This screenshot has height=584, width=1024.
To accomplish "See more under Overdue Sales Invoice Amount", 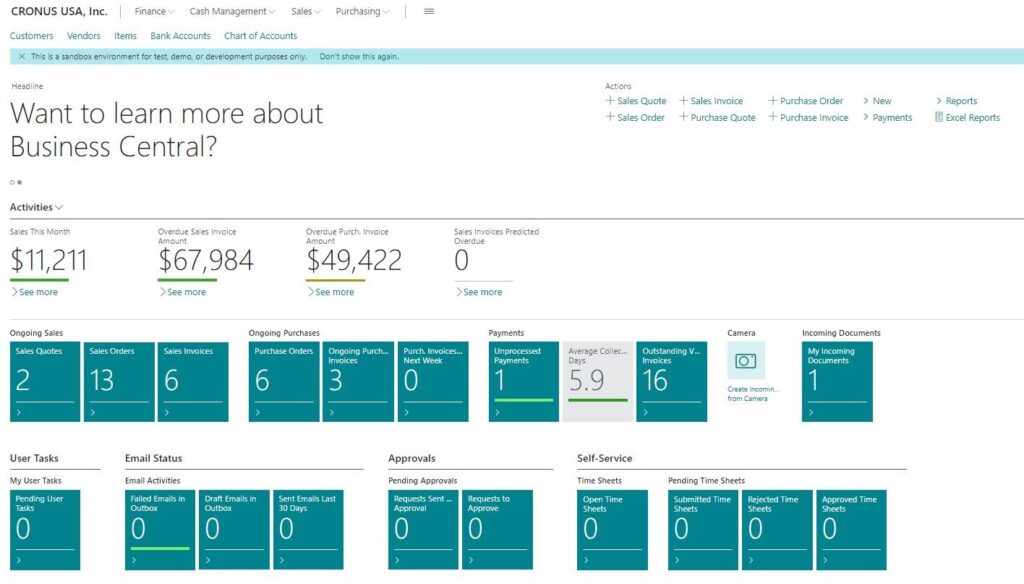I will click(183, 292).
